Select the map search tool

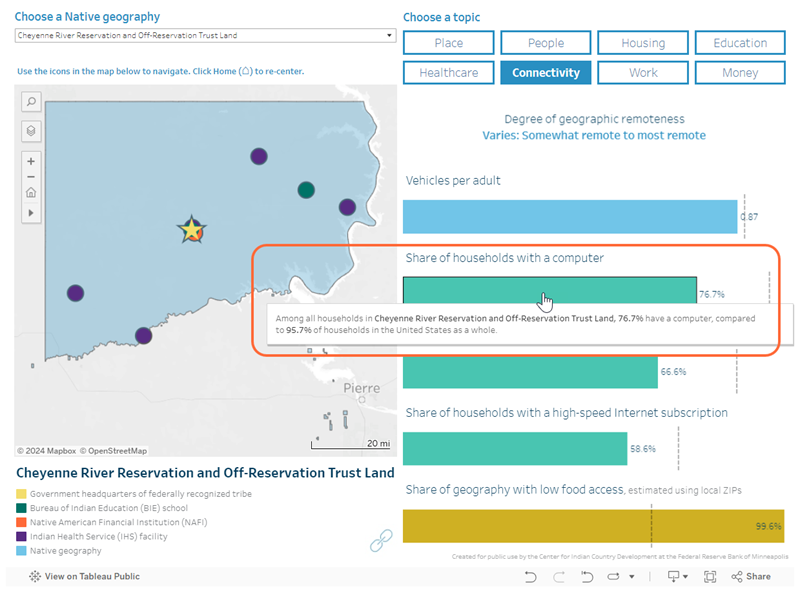pyautogui.click(x=31, y=102)
